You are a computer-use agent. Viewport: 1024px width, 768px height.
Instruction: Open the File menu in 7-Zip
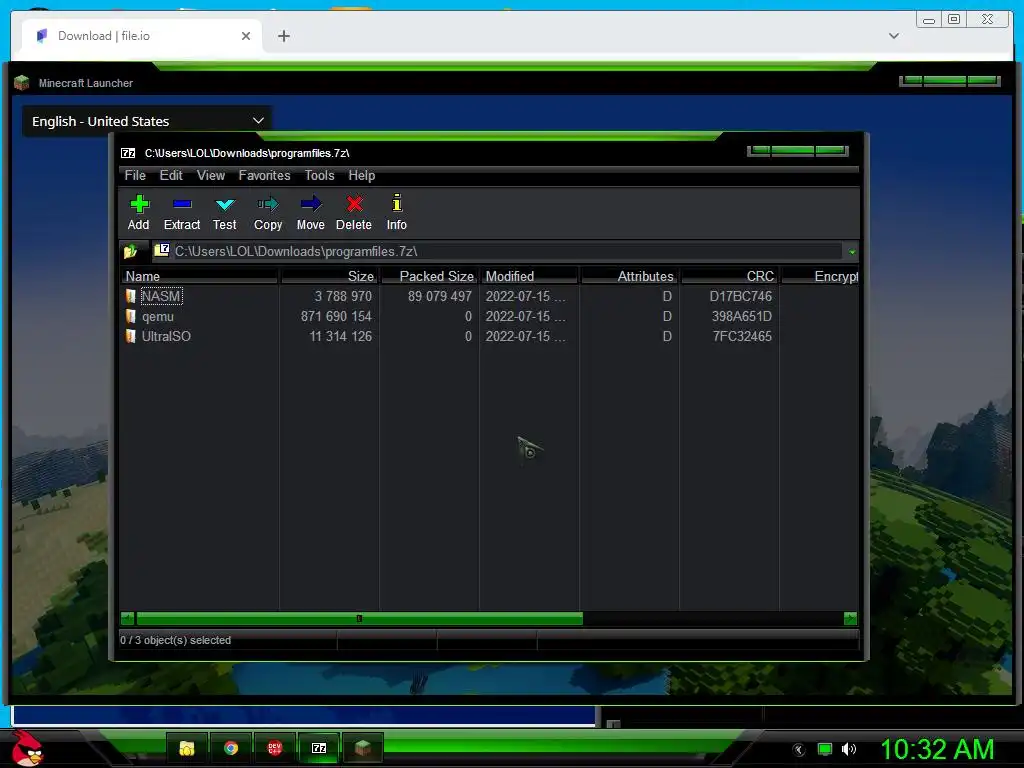tap(135, 176)
